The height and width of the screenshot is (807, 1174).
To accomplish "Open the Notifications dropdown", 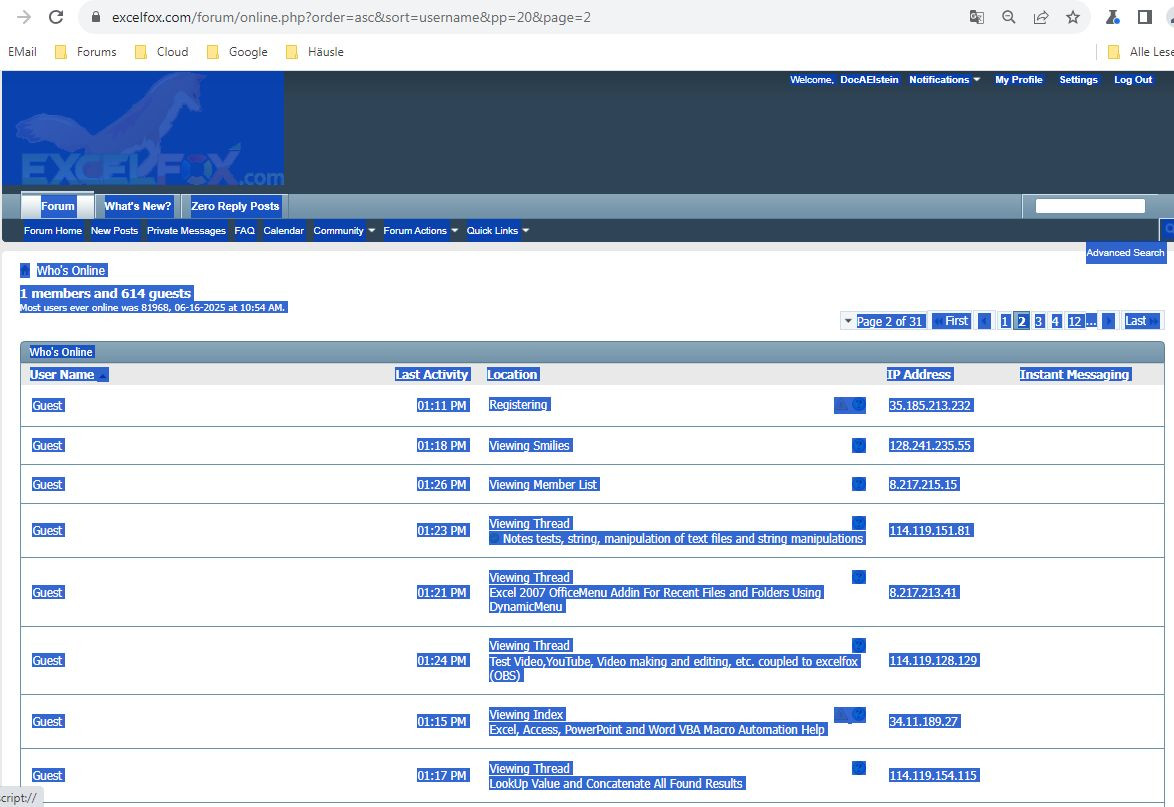I will click(944, 79).
